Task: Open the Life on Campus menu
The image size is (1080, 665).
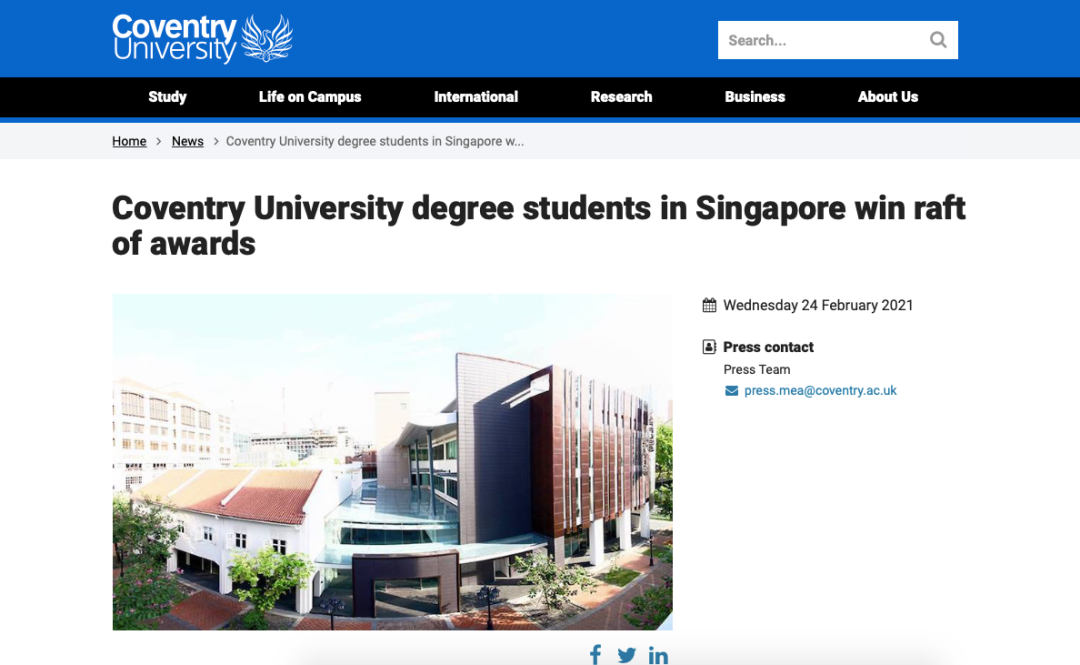Action: click(x=310, y=97)
